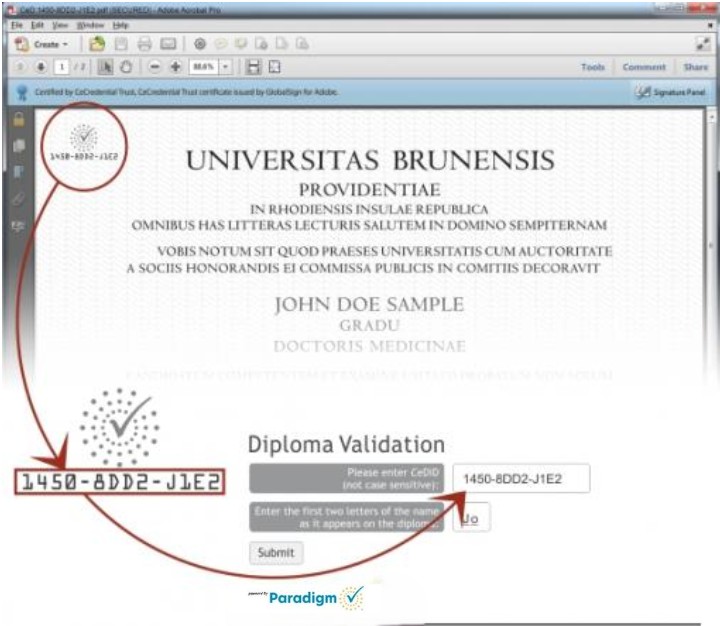Open the Tools pane

[593, 67]
